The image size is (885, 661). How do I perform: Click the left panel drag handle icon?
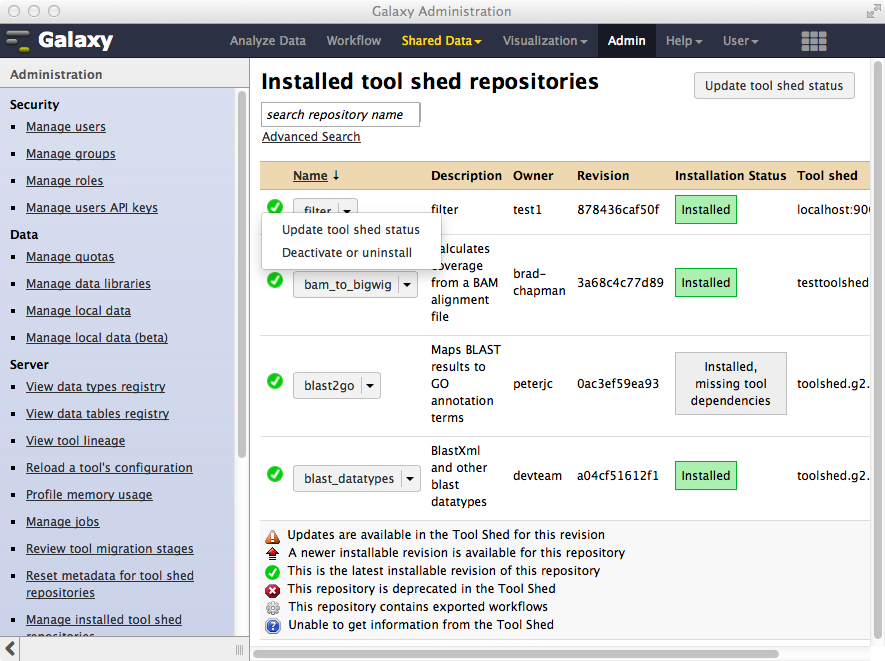[x=239, y=650]
